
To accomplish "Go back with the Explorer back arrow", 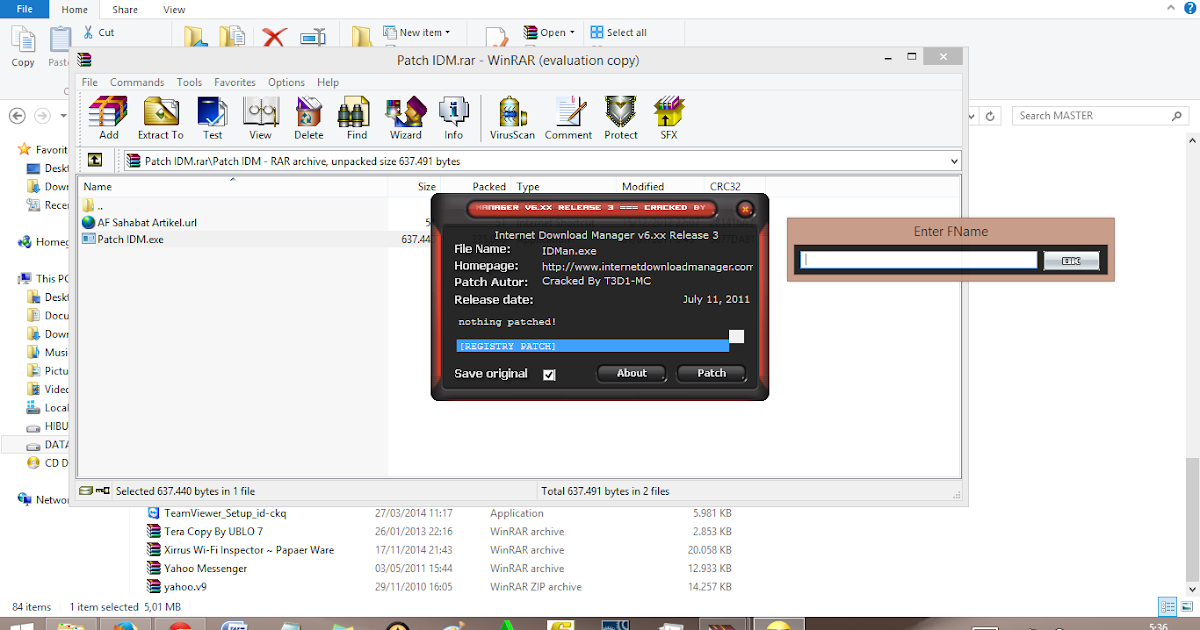I will (x=17, y=116).
